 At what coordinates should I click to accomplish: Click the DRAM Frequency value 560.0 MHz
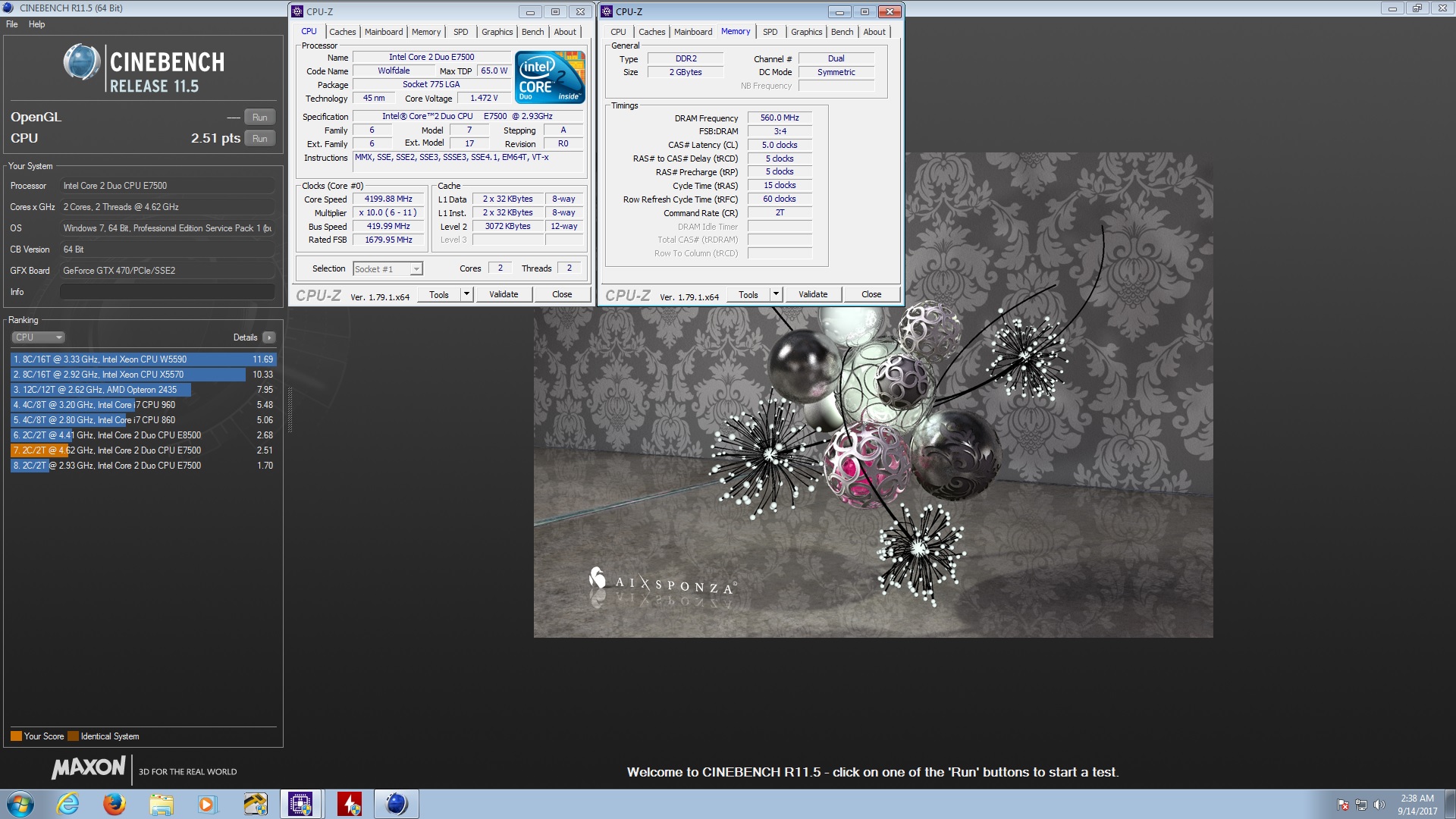point(780,118)
